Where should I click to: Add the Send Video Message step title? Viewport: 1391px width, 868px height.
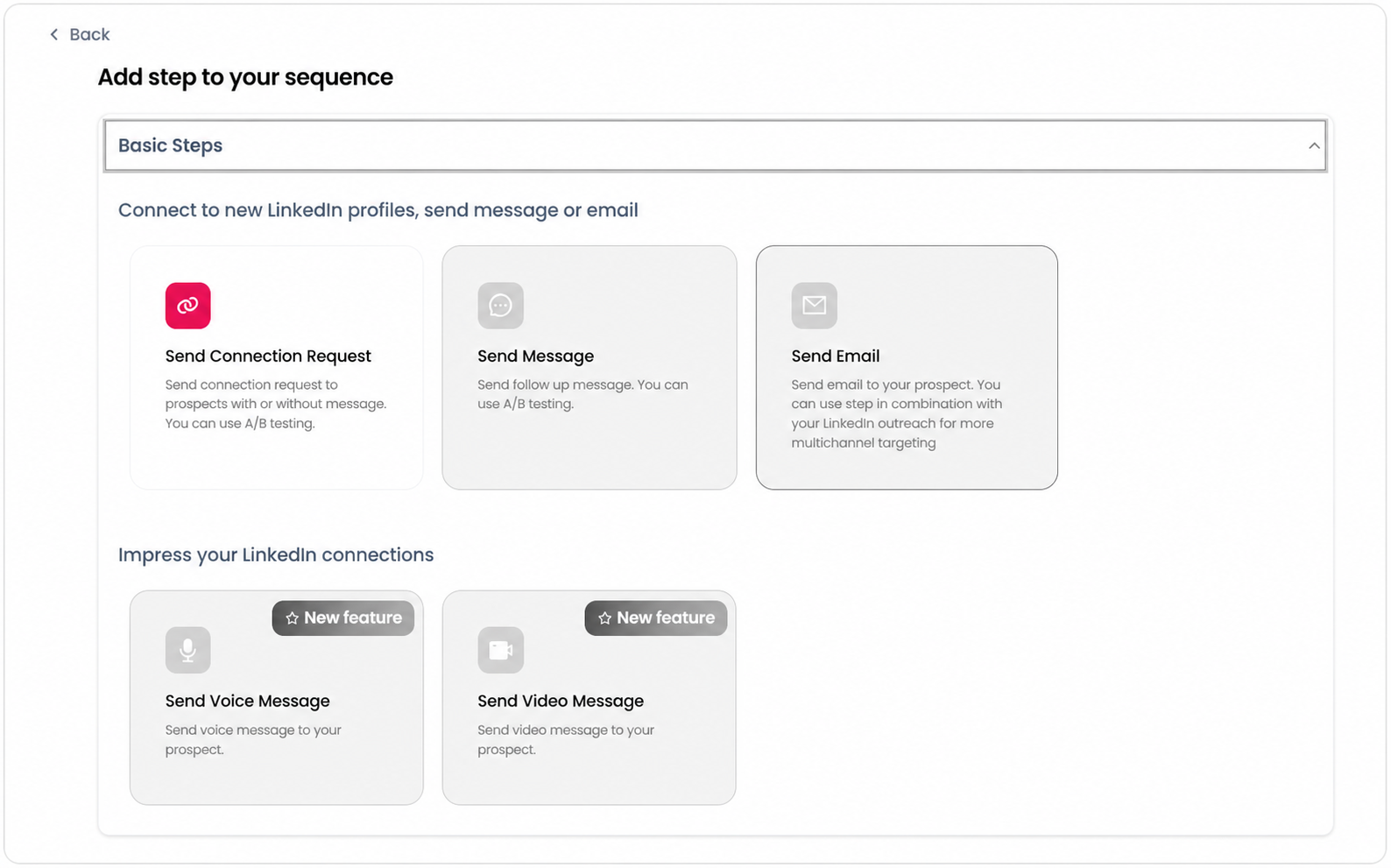(x=560, y=701)
